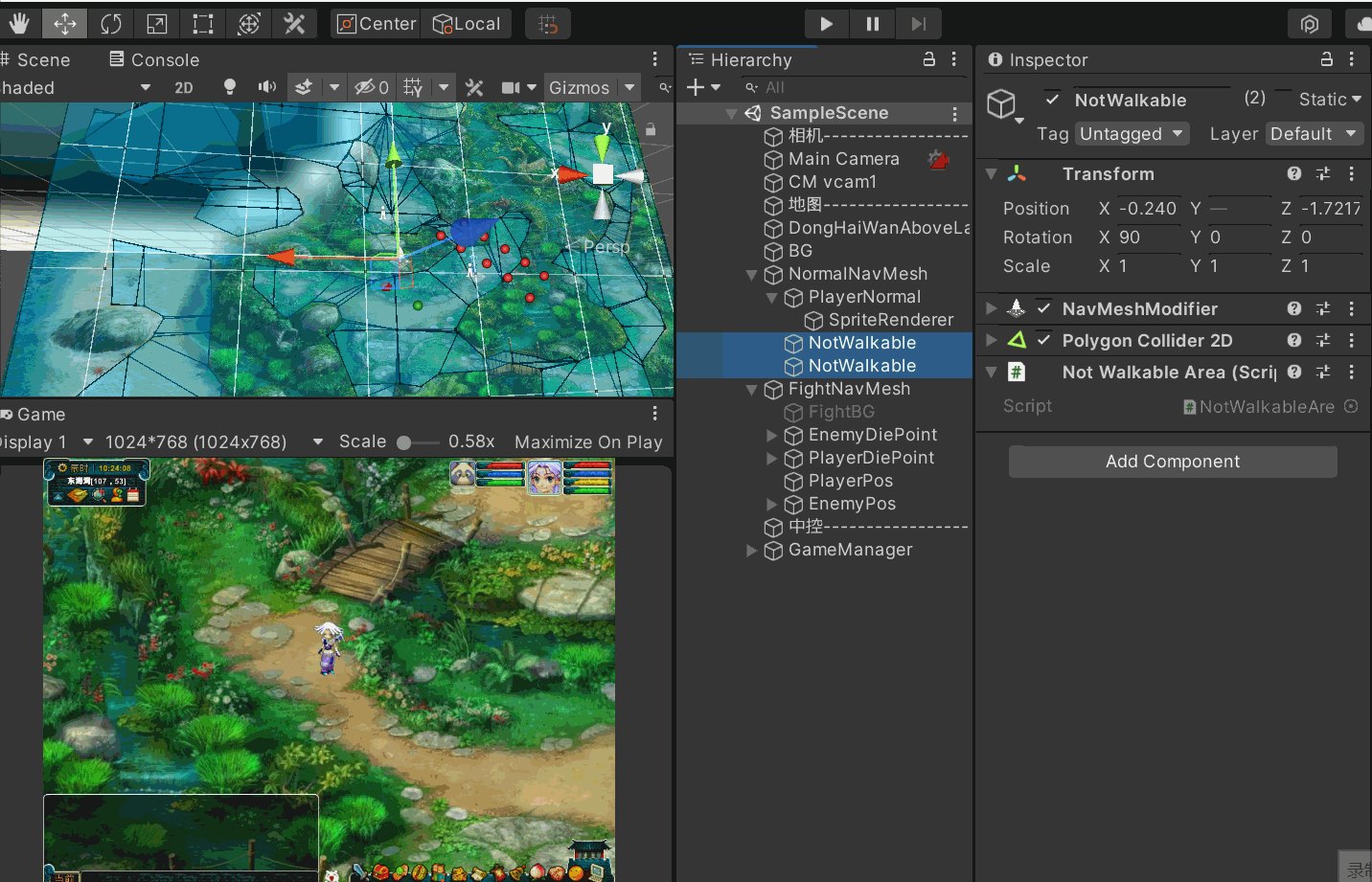This screenshot has width=1372, height=882.
Task: Click the object name field NotWalkable
Action: [x=1150, y=100]
